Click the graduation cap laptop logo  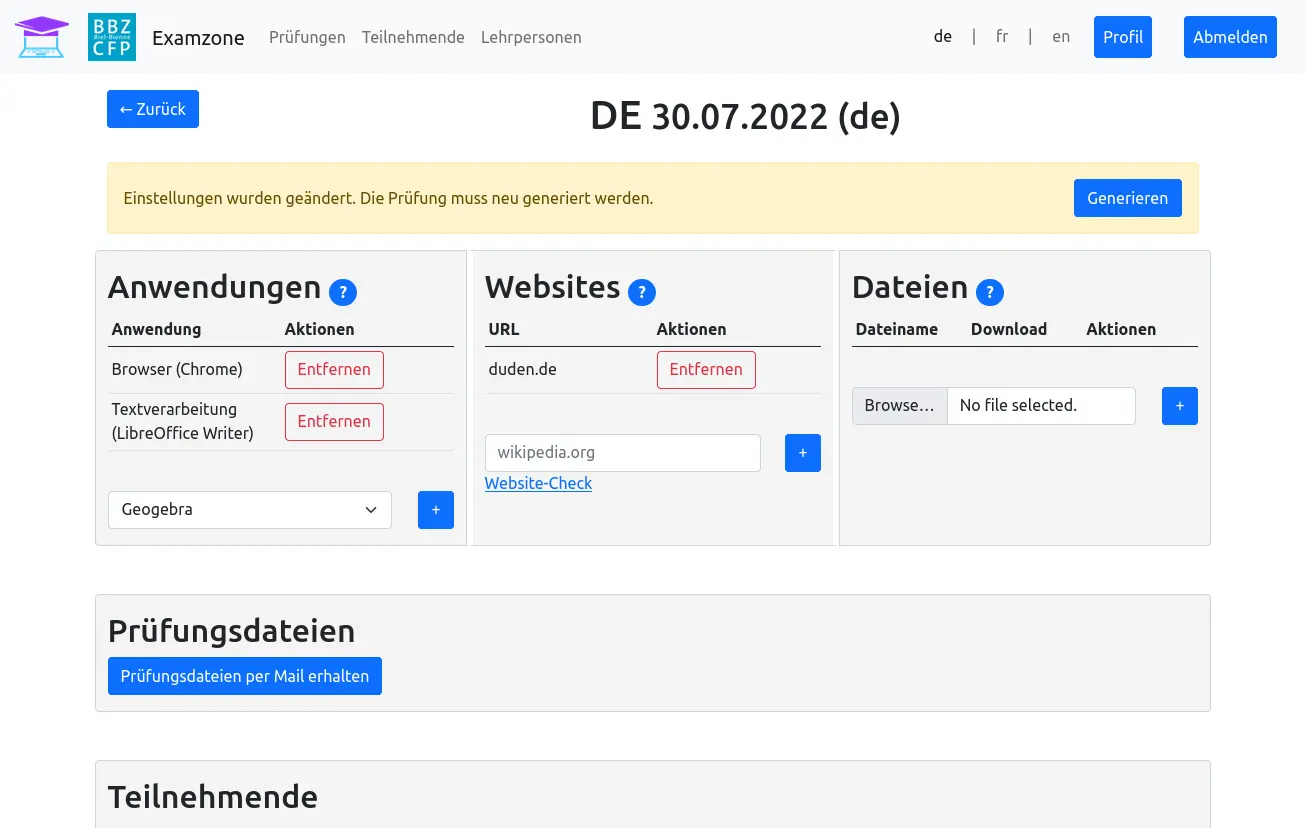tap(42, 37)
